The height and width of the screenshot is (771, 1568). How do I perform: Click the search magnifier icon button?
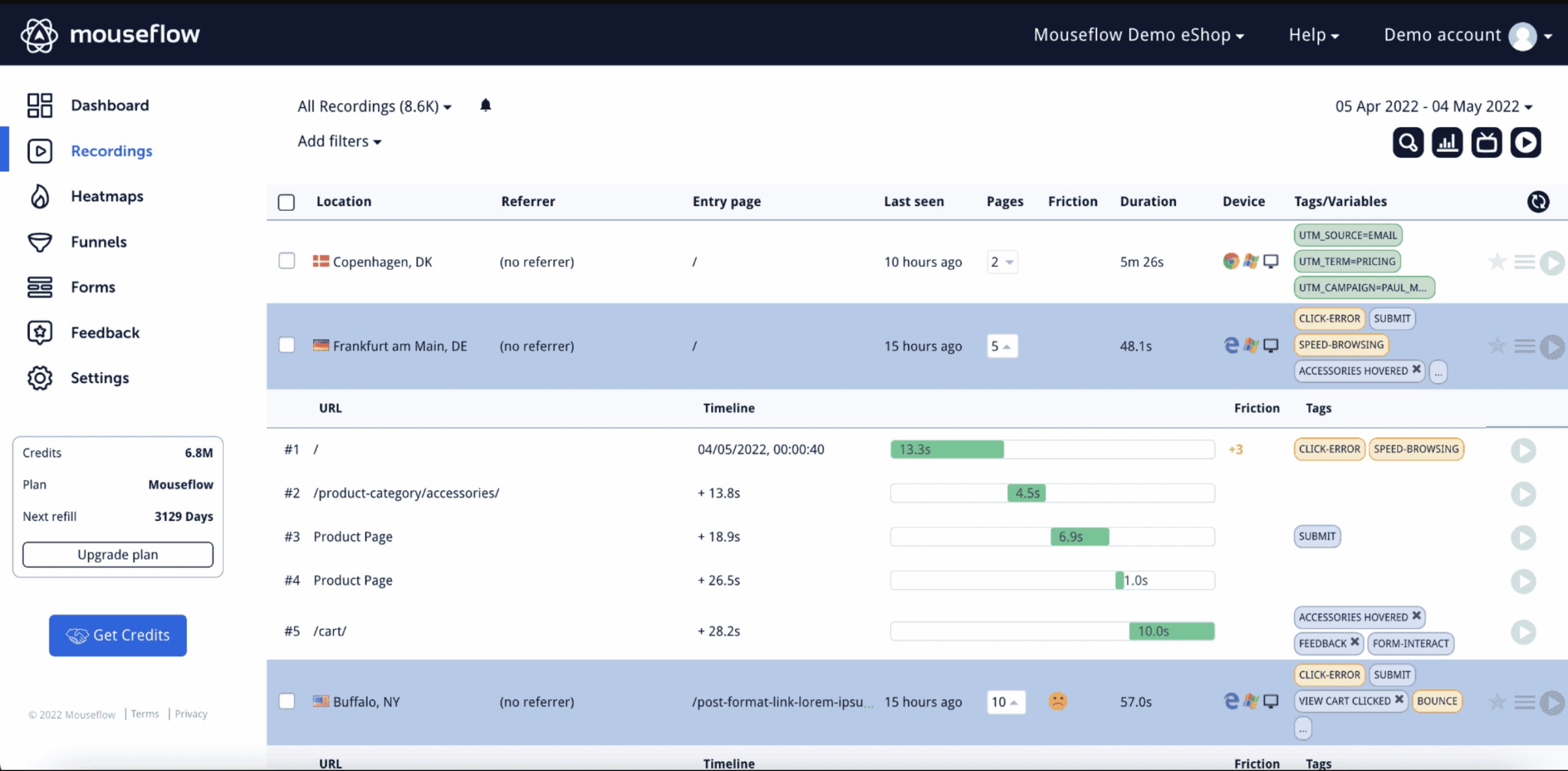[x=1408, y=143]
